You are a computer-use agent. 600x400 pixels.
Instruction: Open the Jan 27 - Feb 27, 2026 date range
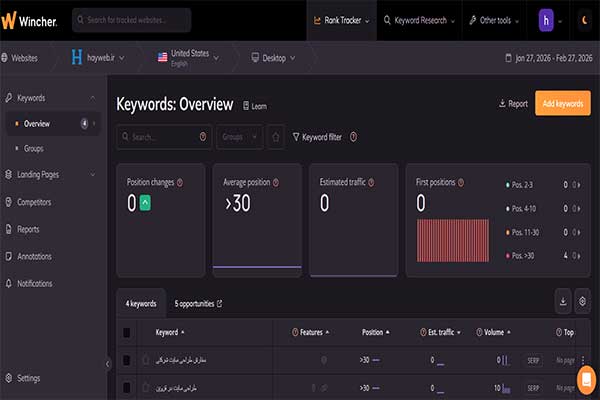(549, 58)
